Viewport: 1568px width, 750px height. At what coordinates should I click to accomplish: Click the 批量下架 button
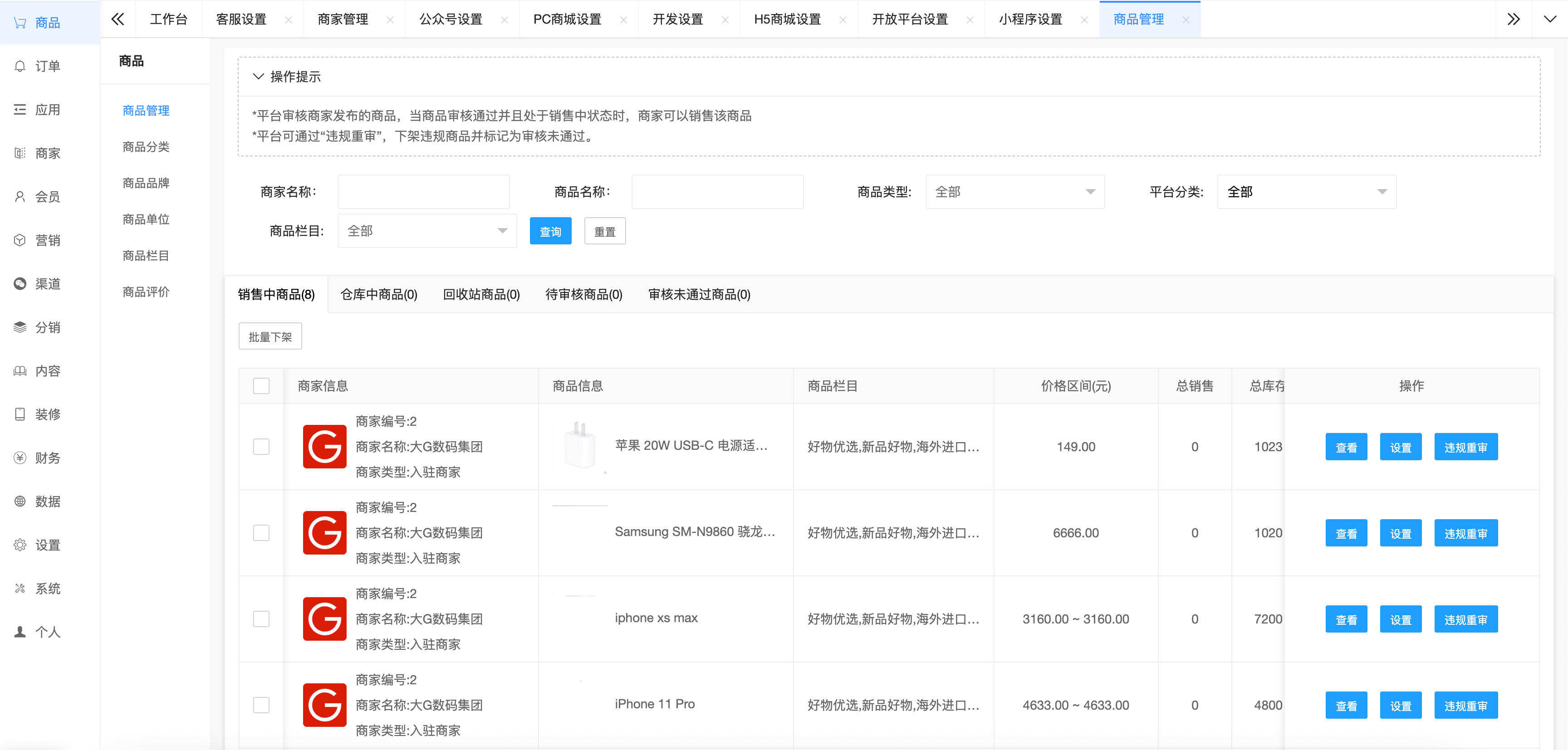(x=270, y=336)
